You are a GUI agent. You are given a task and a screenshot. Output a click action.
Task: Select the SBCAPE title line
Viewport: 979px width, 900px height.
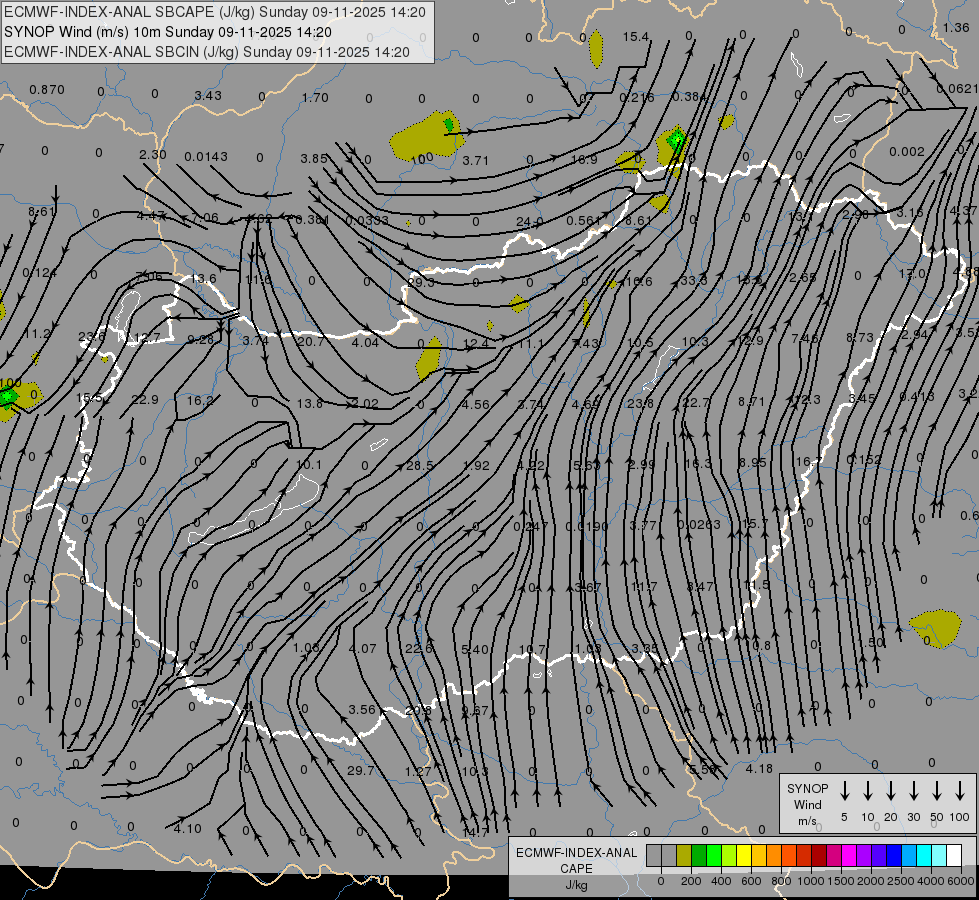(215, 12)
